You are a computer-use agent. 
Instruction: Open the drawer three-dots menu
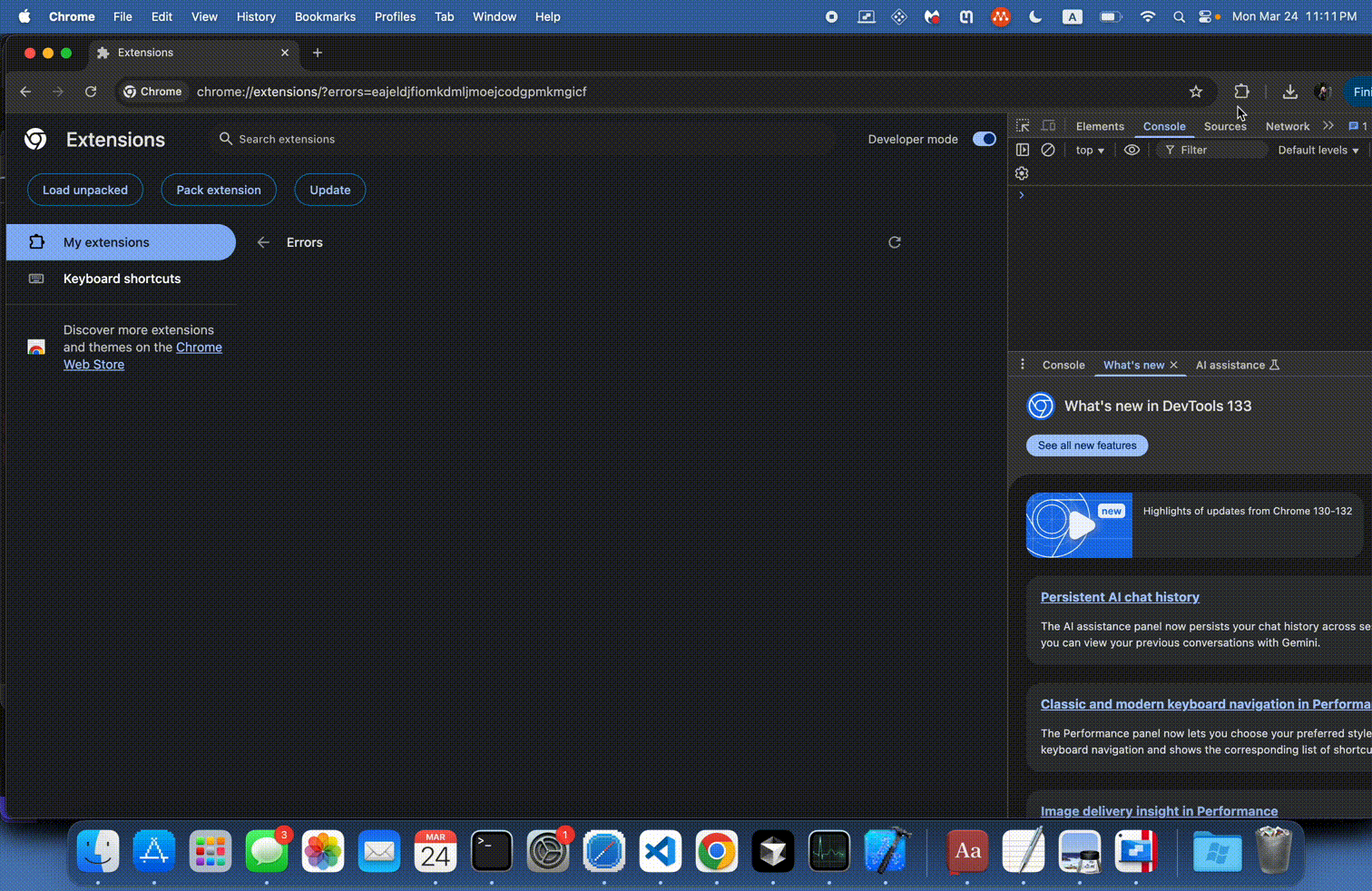(x=1023, y=365)
